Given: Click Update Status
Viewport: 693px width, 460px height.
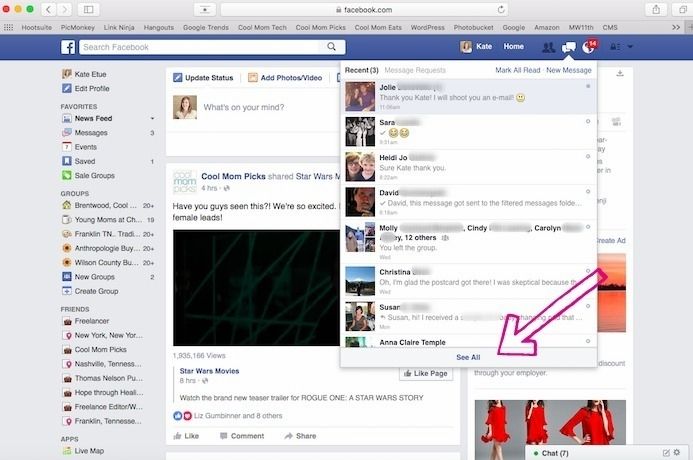Looking at the screenshot, I should [203, 78].
